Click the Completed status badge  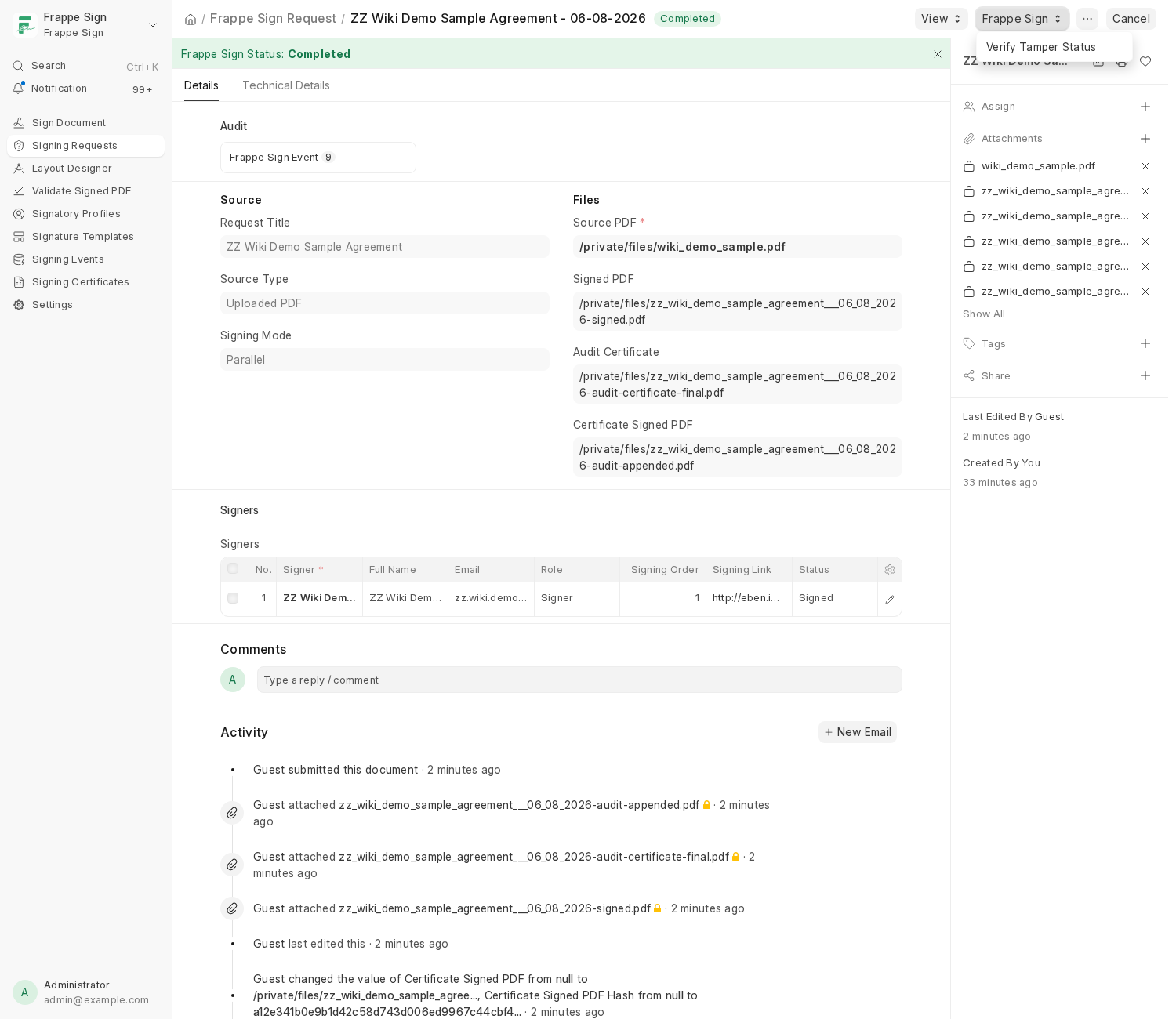(x=688, y=19)
